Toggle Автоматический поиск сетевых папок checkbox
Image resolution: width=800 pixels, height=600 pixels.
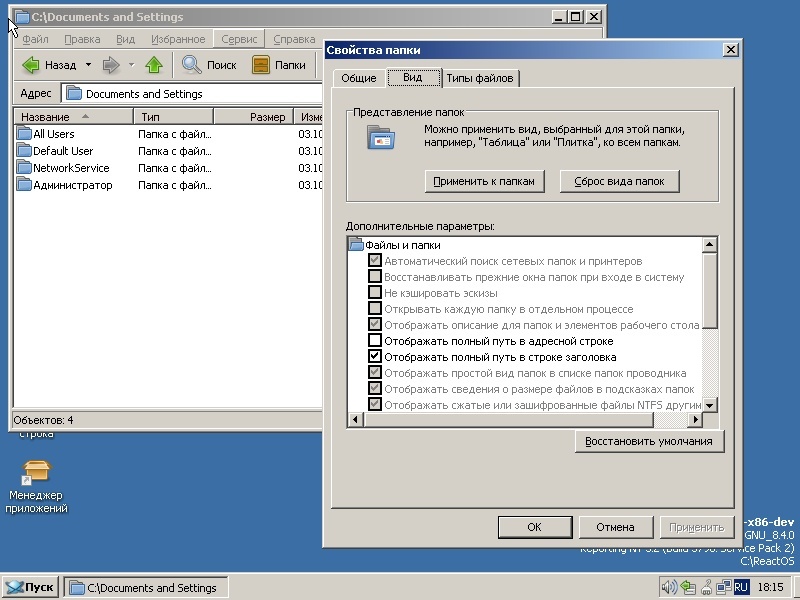[374, 260]
